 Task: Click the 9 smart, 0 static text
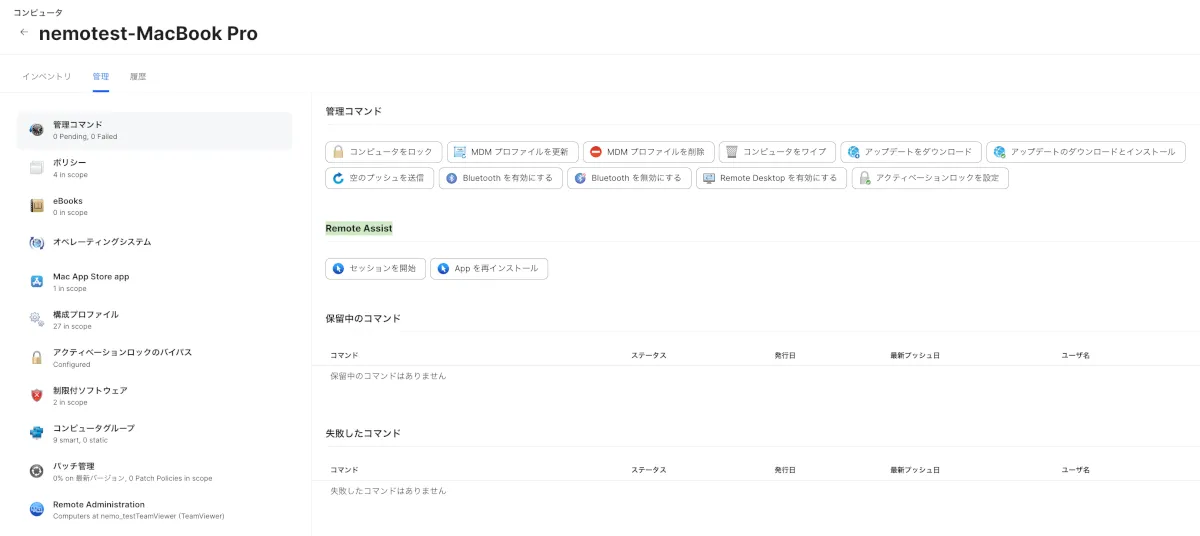pyautogui.click(x=80, y=440)
